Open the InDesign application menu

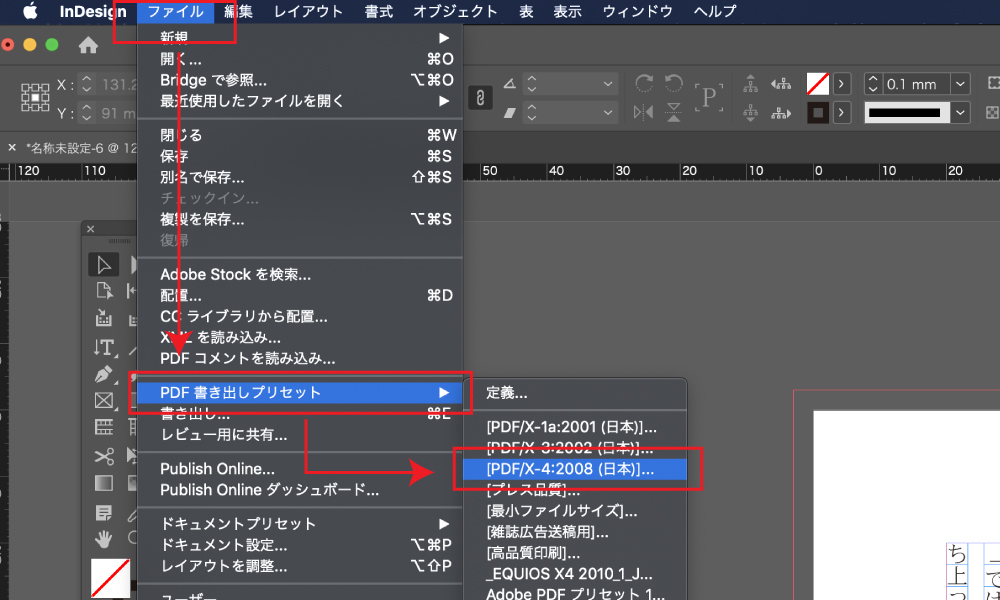tap(92, 11)
